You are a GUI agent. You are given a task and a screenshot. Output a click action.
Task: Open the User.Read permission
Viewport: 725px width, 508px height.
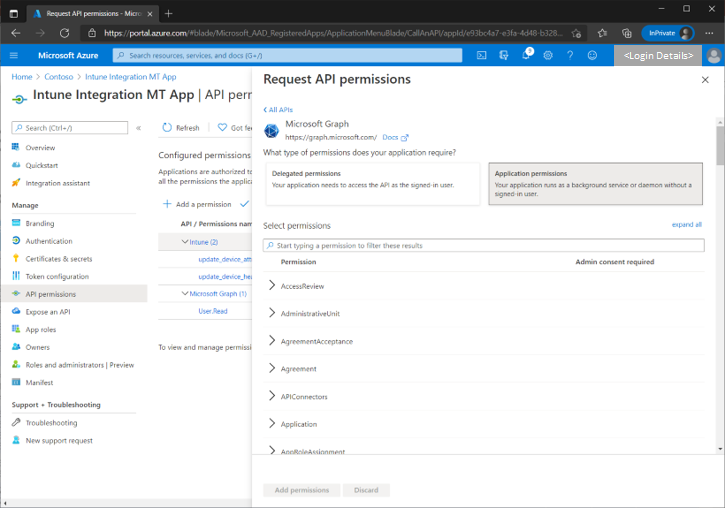click(213, 312)
